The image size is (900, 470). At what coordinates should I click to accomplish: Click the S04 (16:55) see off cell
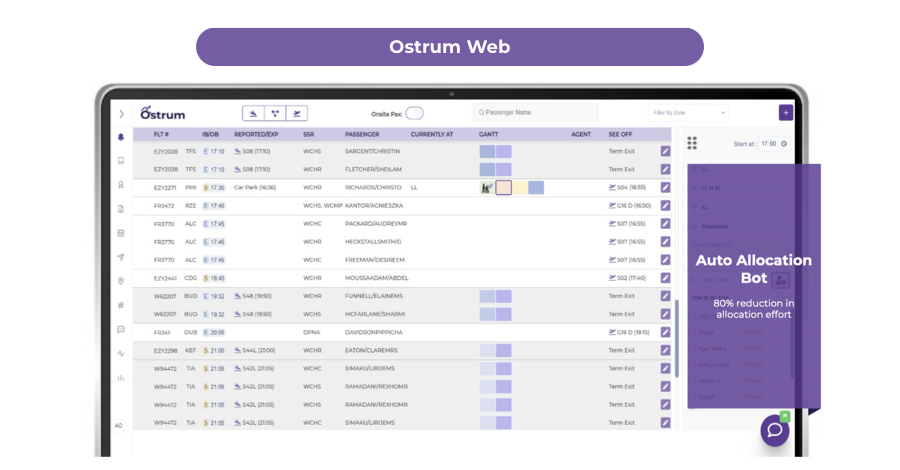pyautogui.click(x=627, y=188)
